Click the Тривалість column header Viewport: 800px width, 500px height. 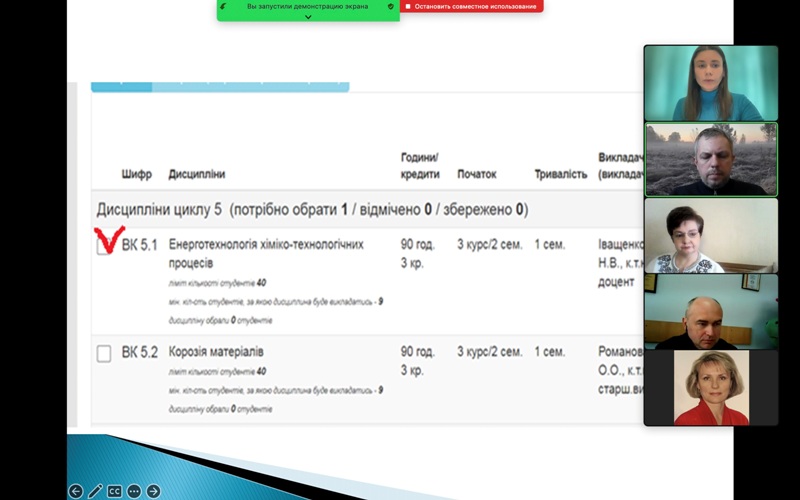561,174
